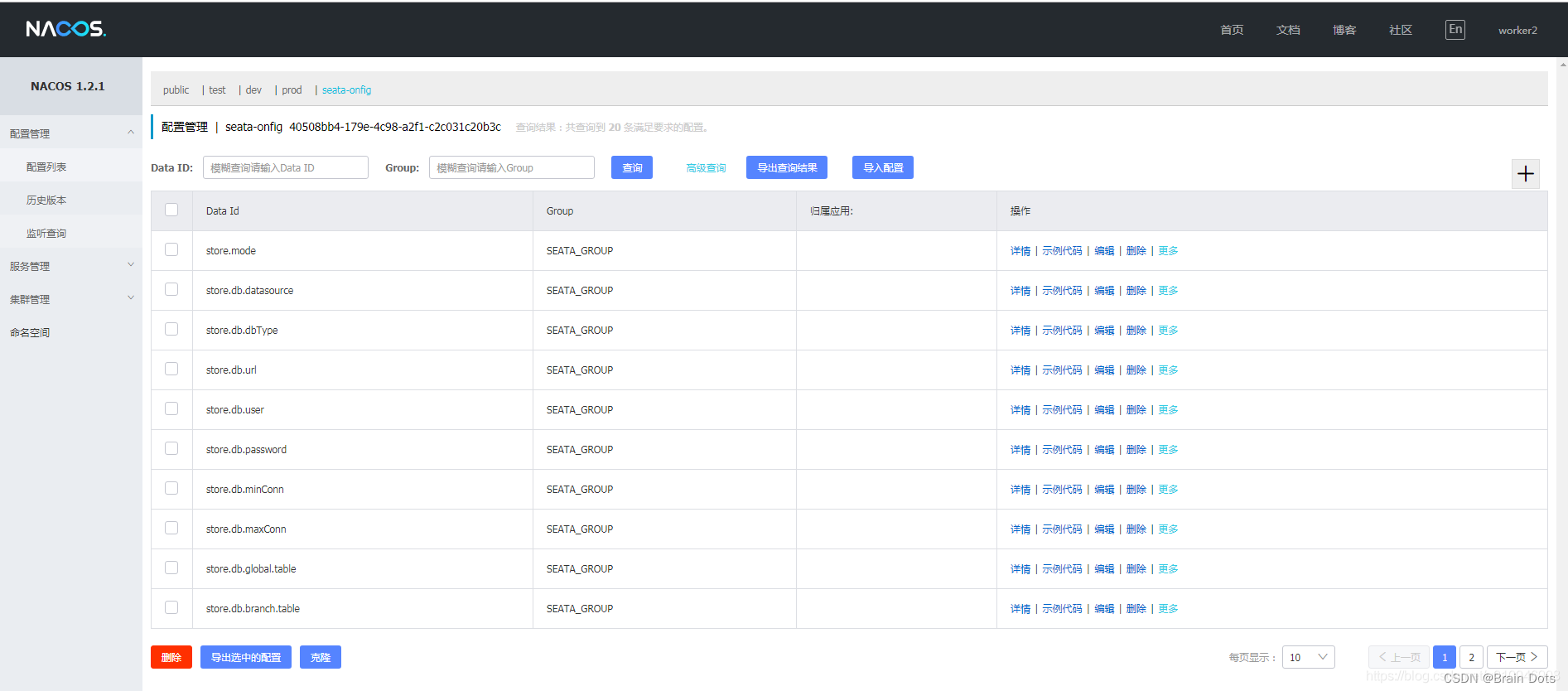Expand the 服务管理 sidebar section
This screenshot has width=1568, height=691.
pyautogui.click(x=70, y=265)
